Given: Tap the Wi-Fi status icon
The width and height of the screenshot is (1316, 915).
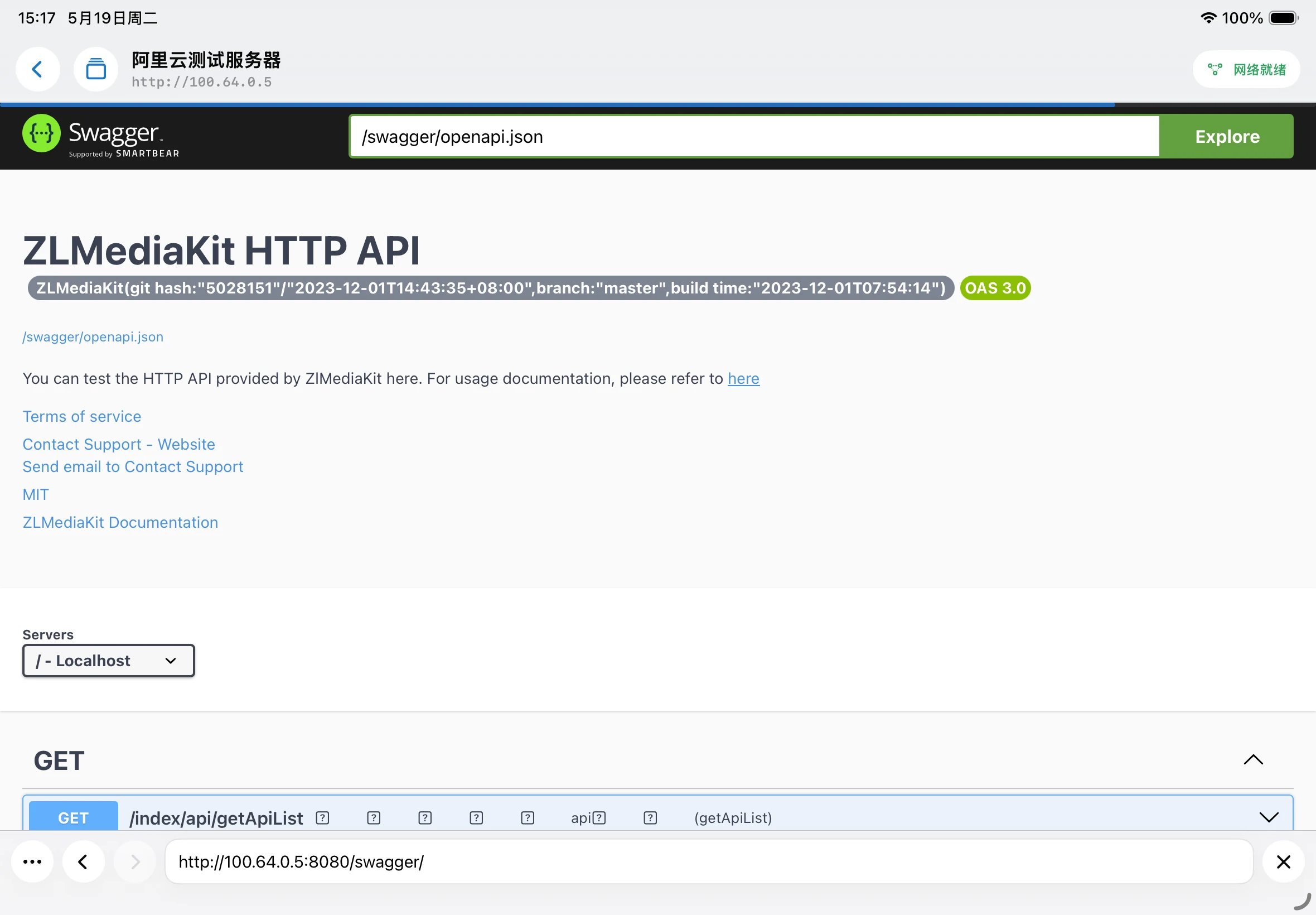Looking at the screenshot, I should pos(1208,18).
